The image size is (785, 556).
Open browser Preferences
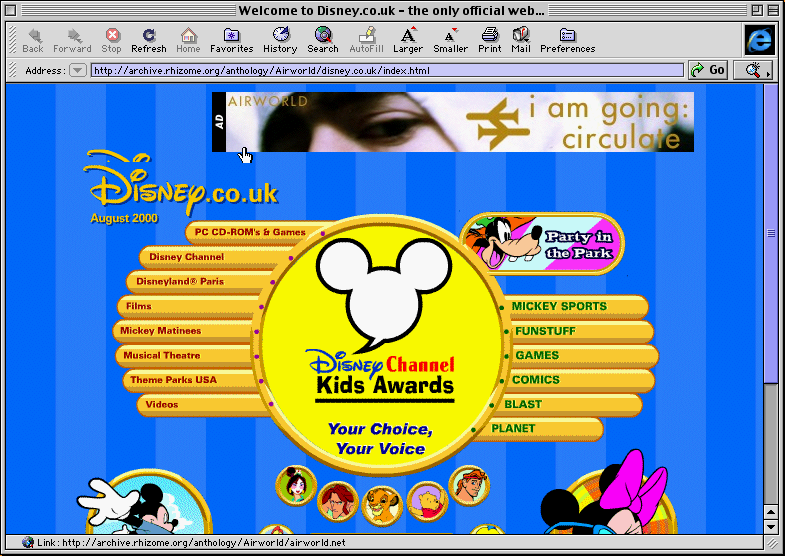coord(567,40)
